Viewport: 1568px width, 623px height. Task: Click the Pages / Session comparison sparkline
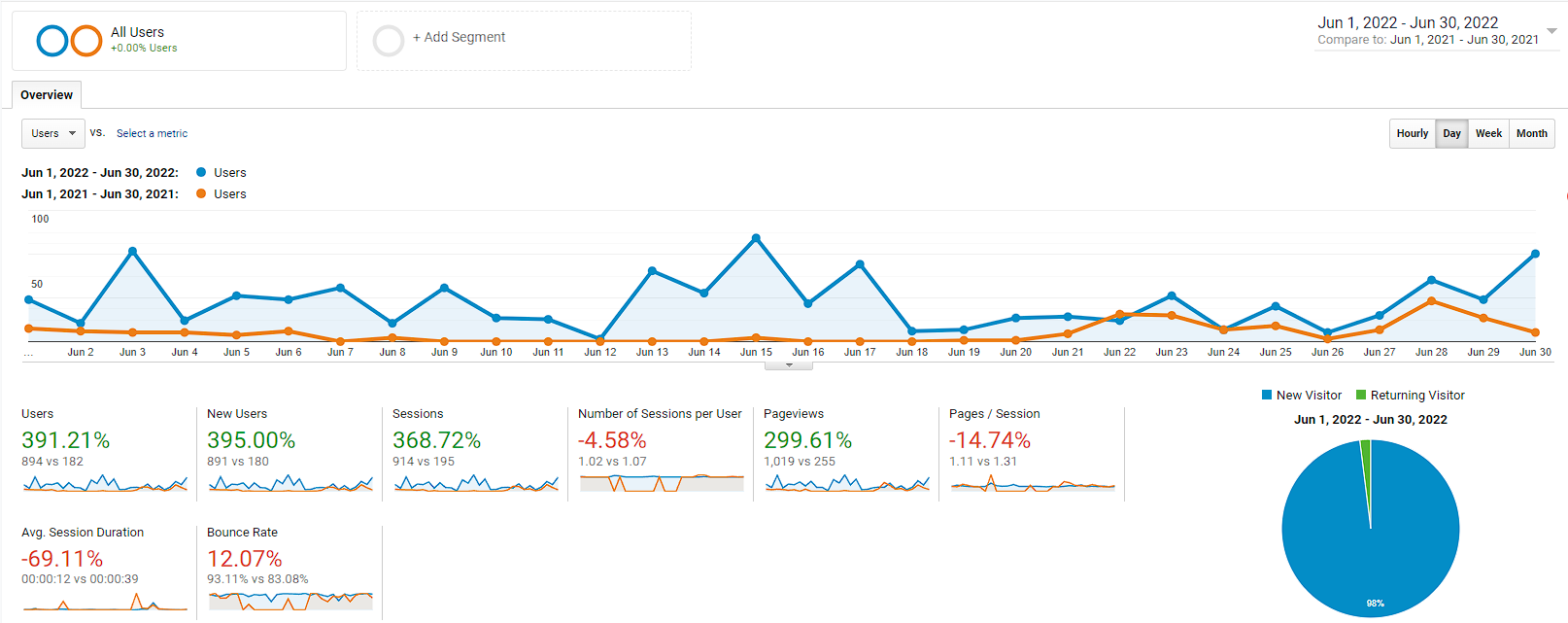coord(1032,488)
